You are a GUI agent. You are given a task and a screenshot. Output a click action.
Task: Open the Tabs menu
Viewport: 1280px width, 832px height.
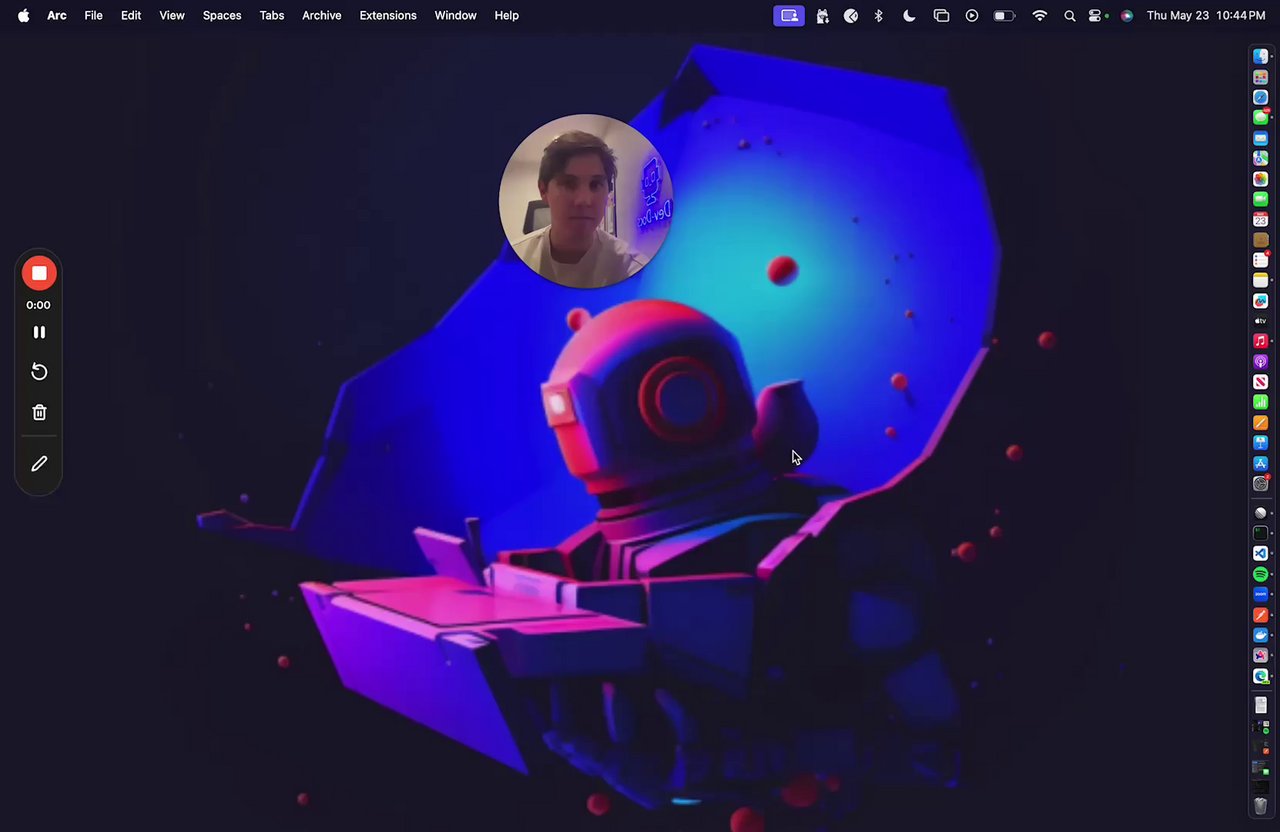tap(272, 15)
